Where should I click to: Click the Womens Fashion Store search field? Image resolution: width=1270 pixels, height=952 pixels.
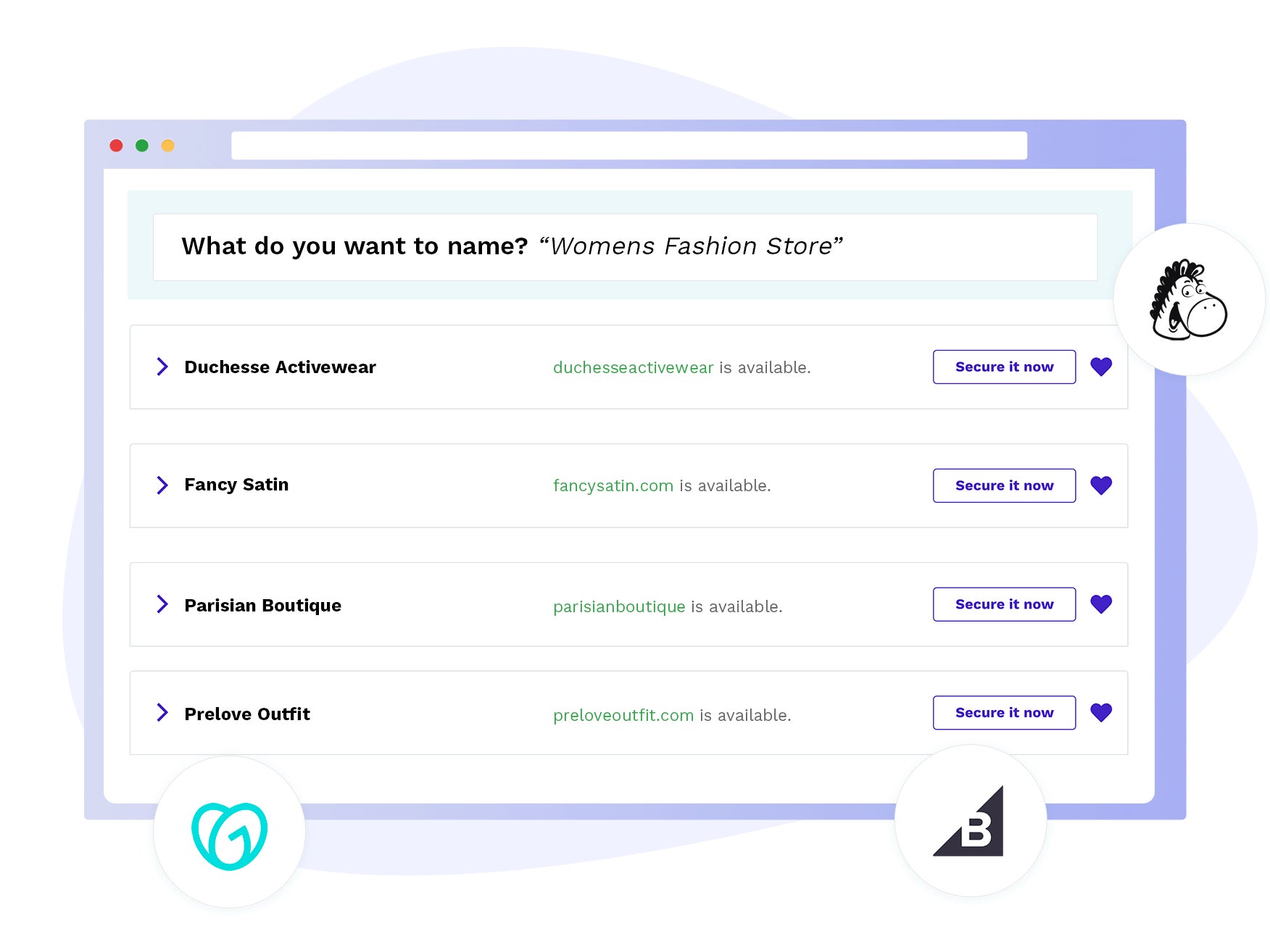[625, 246]
